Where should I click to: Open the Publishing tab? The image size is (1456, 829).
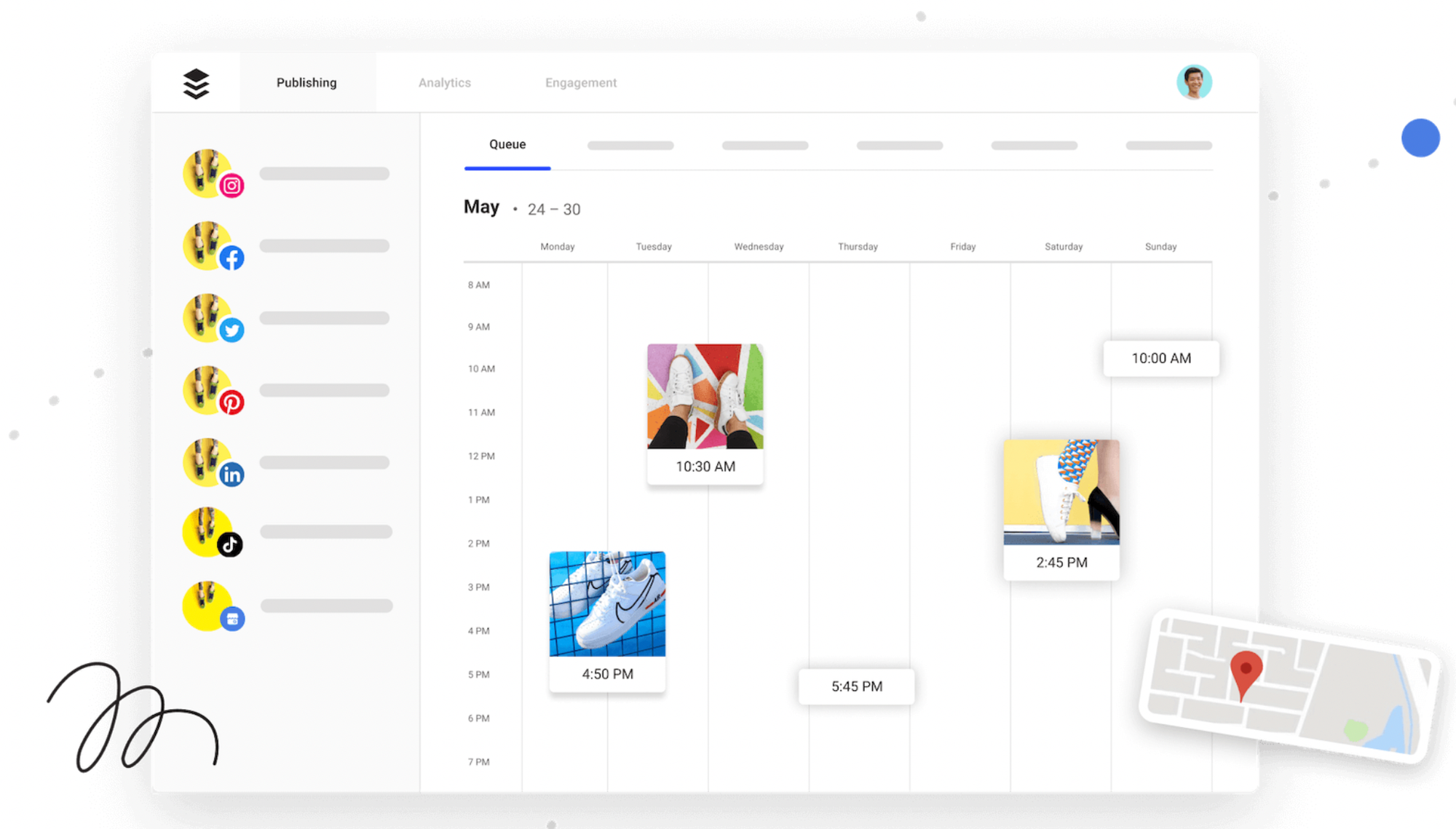point(306,83)
